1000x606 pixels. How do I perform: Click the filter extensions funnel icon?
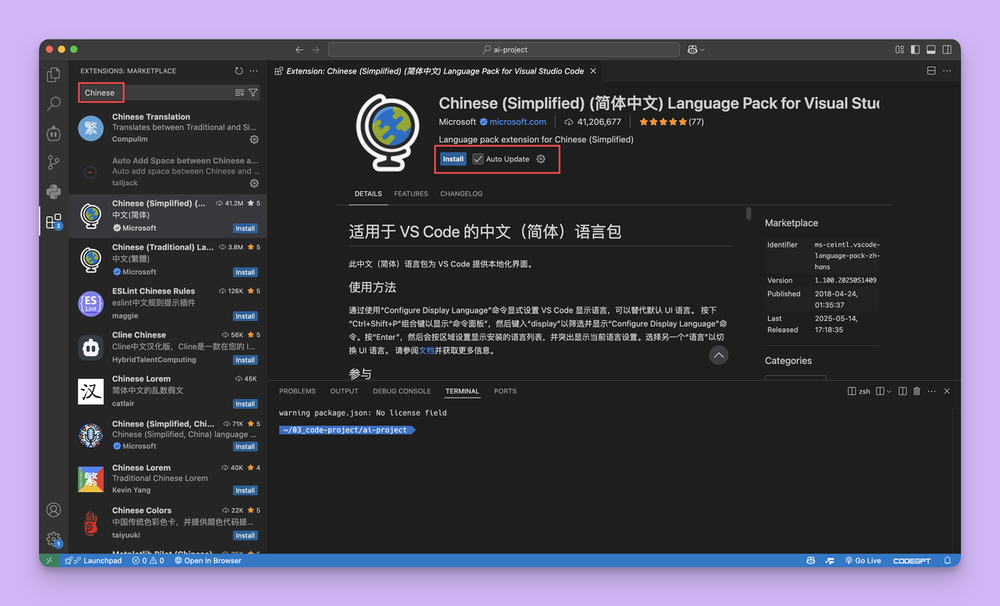(x=253, y=93)
